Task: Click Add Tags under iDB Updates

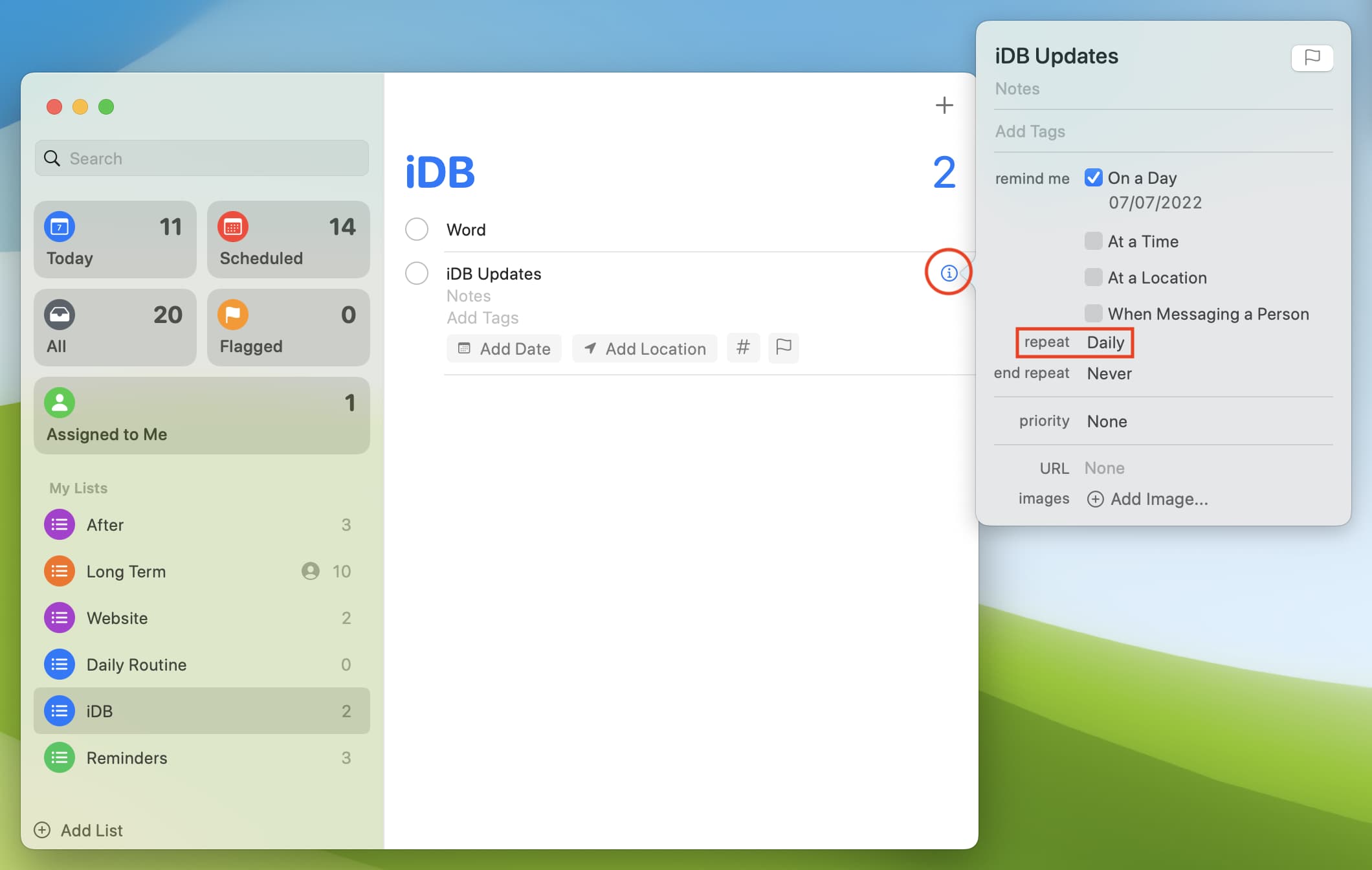Action: coord(483,318)
